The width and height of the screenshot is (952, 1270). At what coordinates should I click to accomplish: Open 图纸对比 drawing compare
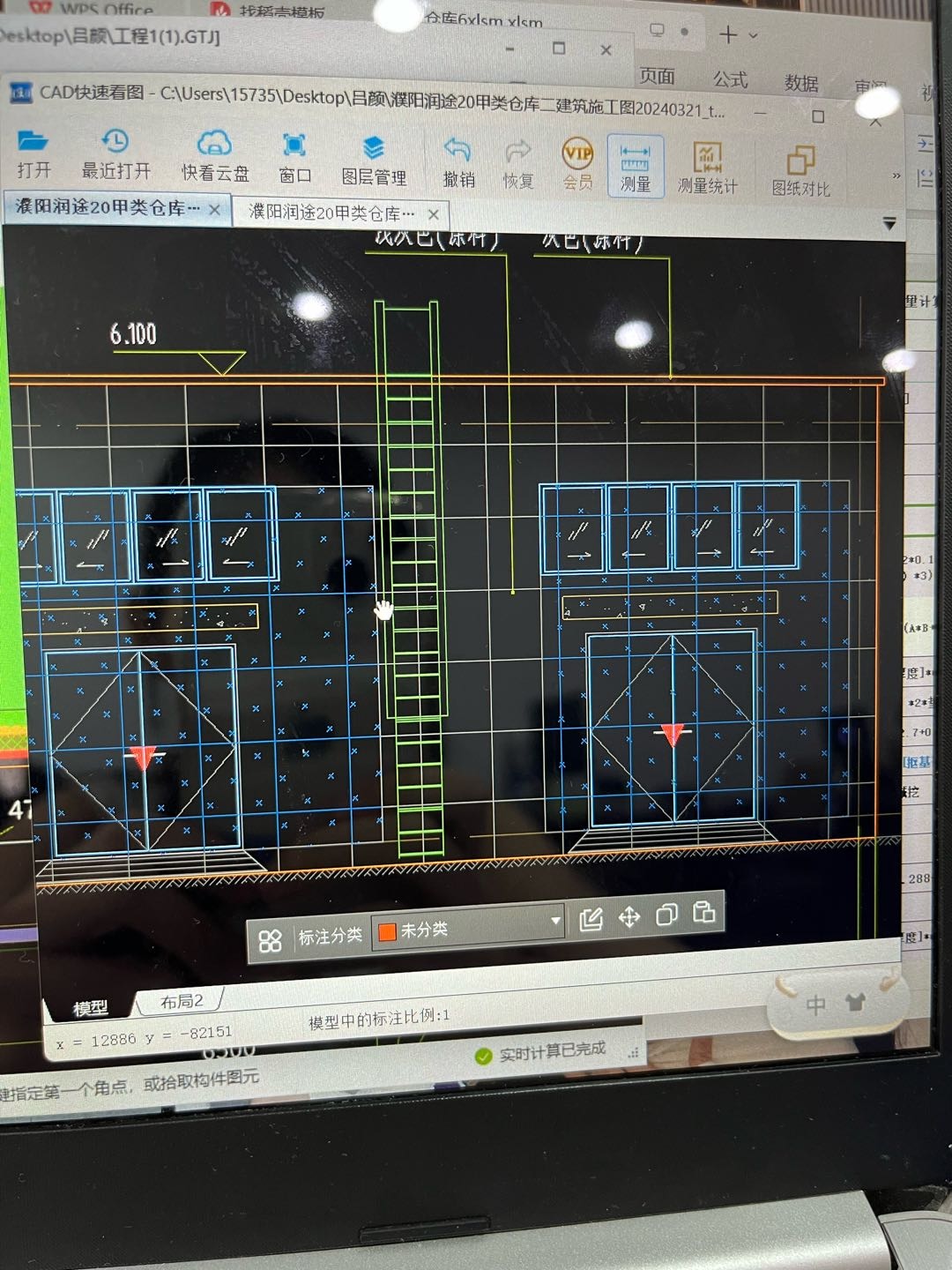[800, 172]
